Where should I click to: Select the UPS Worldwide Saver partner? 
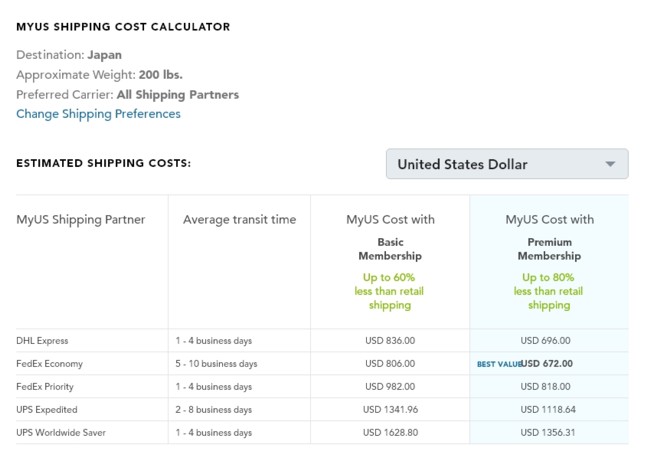[61, 433]
